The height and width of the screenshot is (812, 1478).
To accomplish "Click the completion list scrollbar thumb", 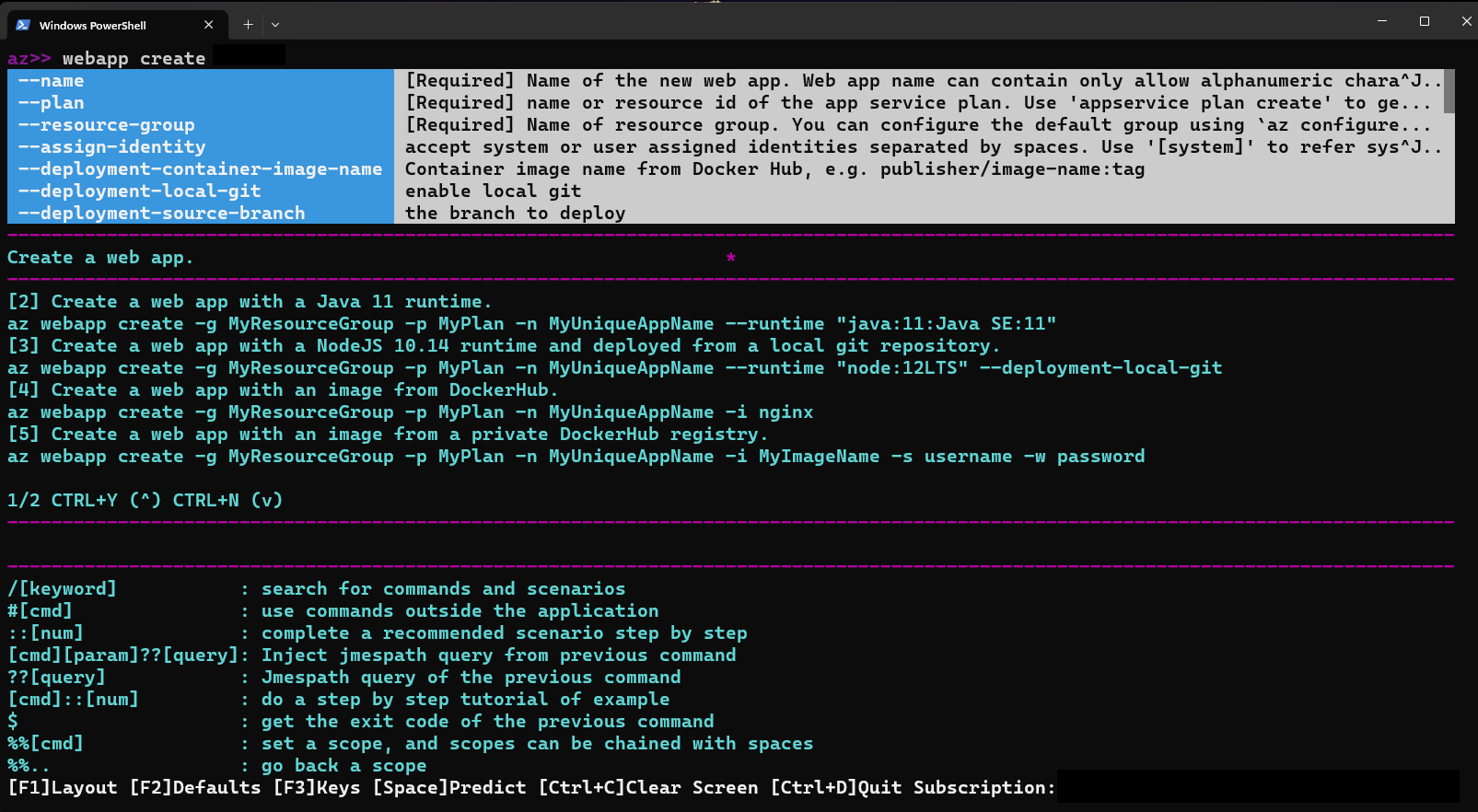I will [1449, 91].
